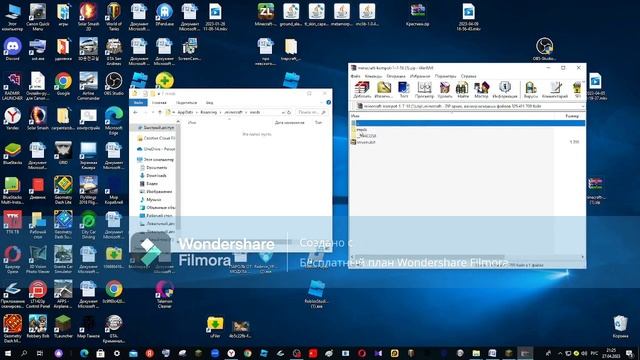Open the Комментарий tool in WinRAR

coord(555,90)
